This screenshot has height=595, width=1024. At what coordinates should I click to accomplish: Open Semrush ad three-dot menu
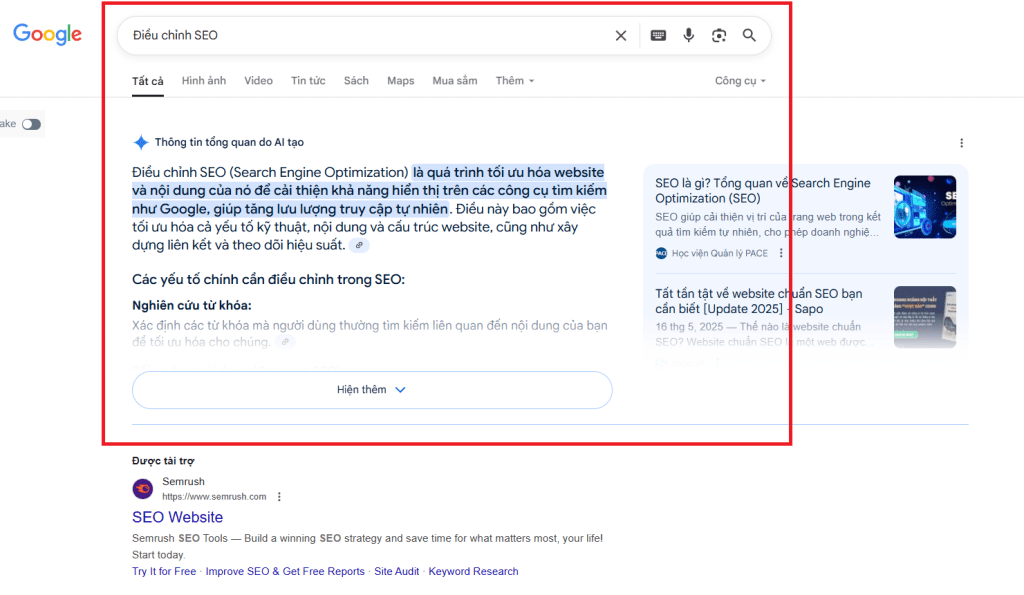point(279,497)
